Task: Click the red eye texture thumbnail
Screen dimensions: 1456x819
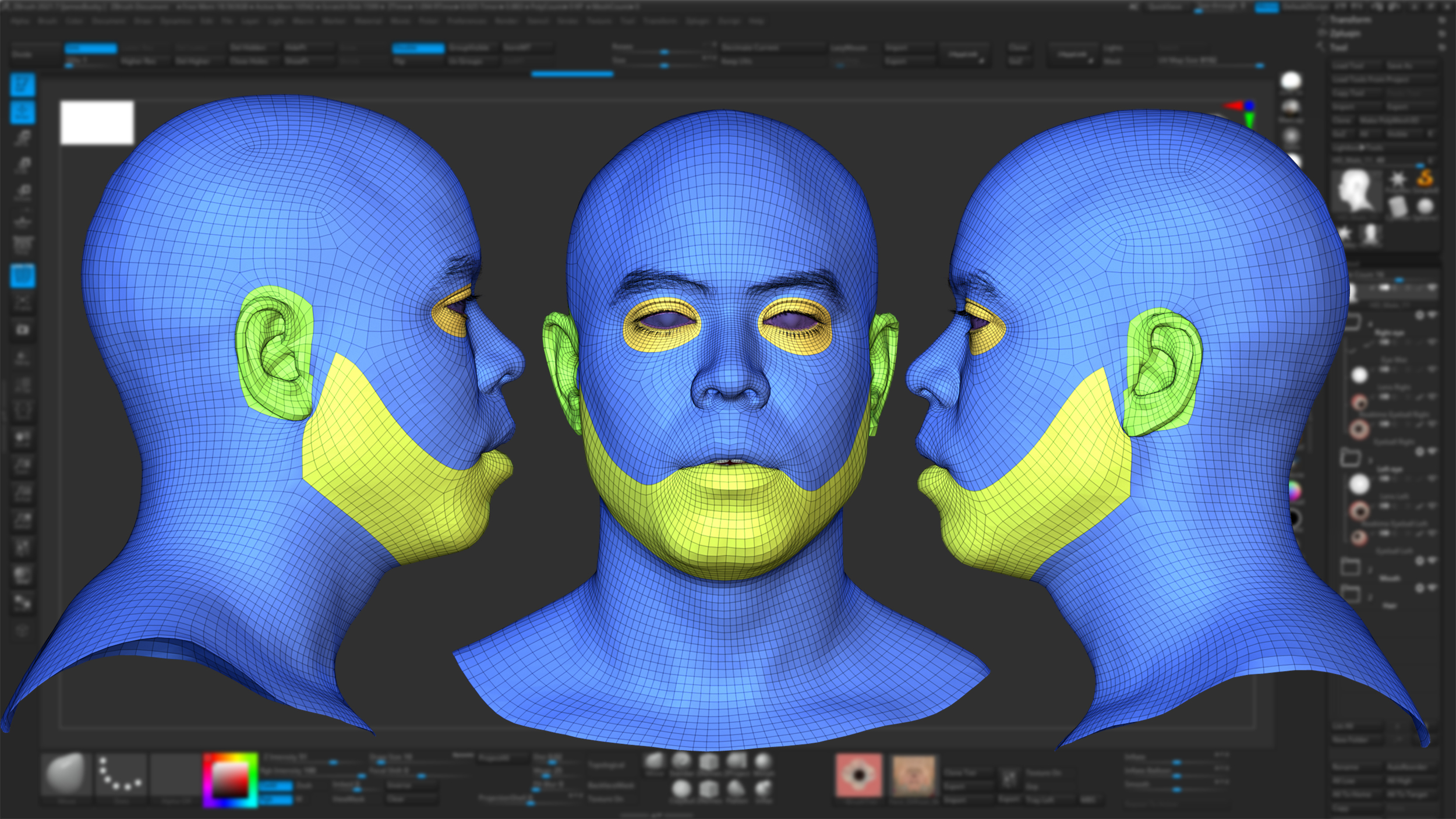Action: (858, 775)
